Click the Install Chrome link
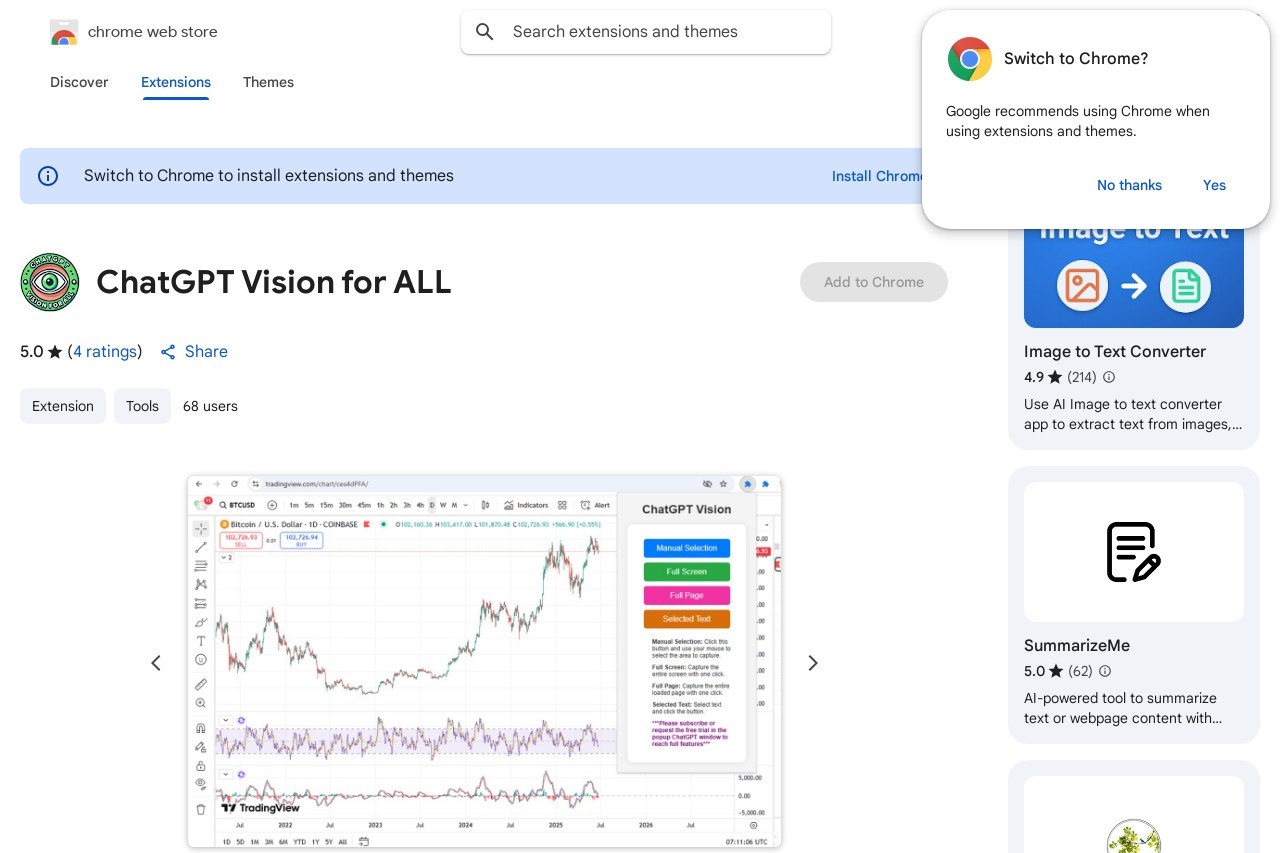This screenshot has height=853, width=1280. [878, 176]
